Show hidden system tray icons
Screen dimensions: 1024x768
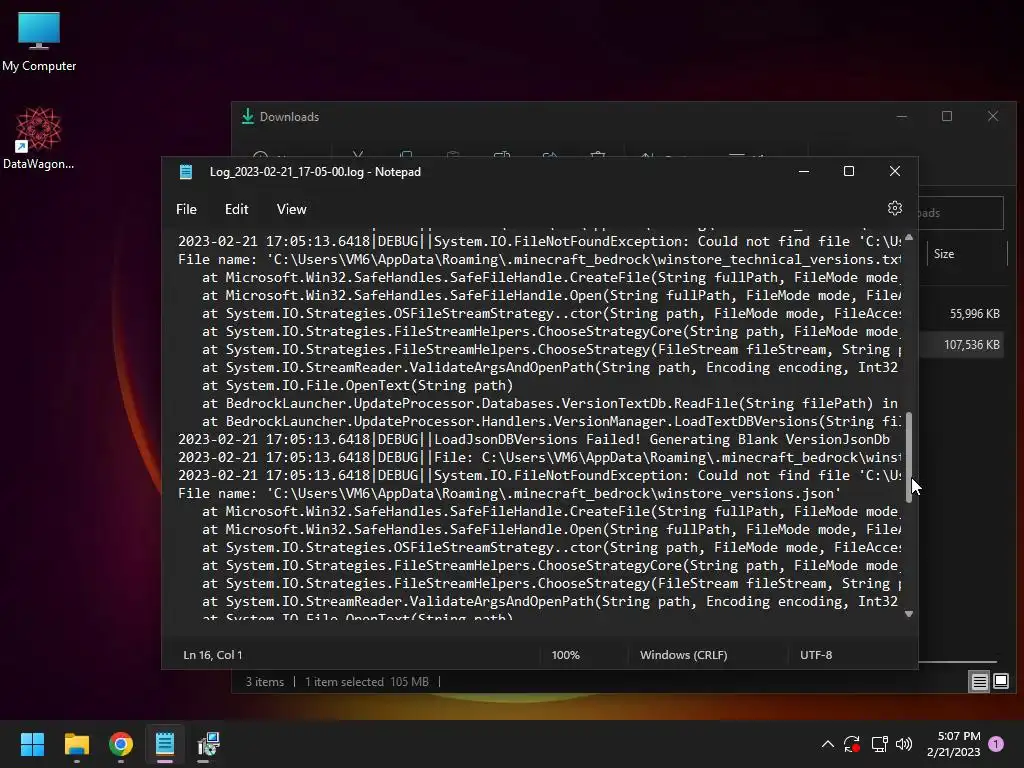tap(827, 744)
